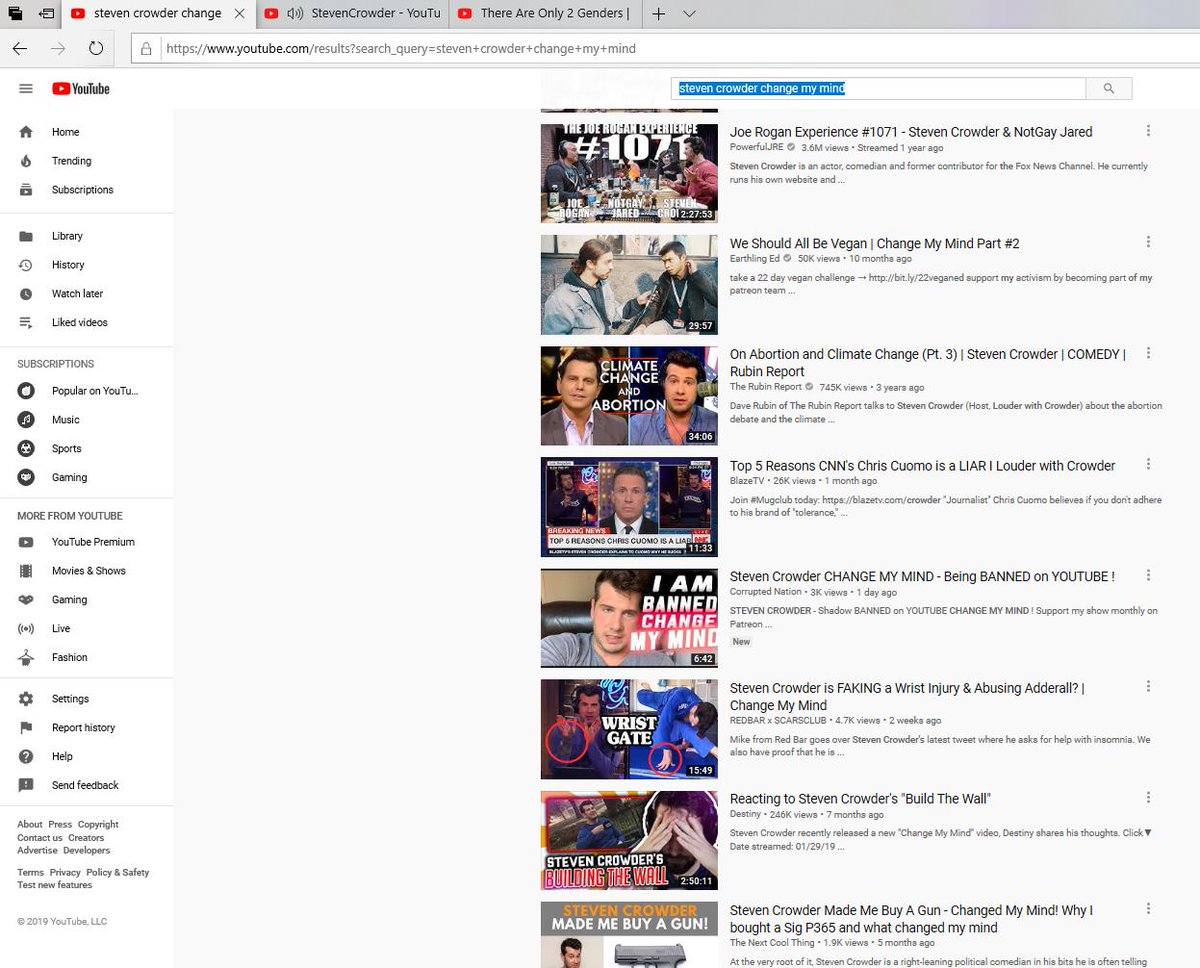Click the browser back arrow
1200x968 pixels.
coord(20,48)
